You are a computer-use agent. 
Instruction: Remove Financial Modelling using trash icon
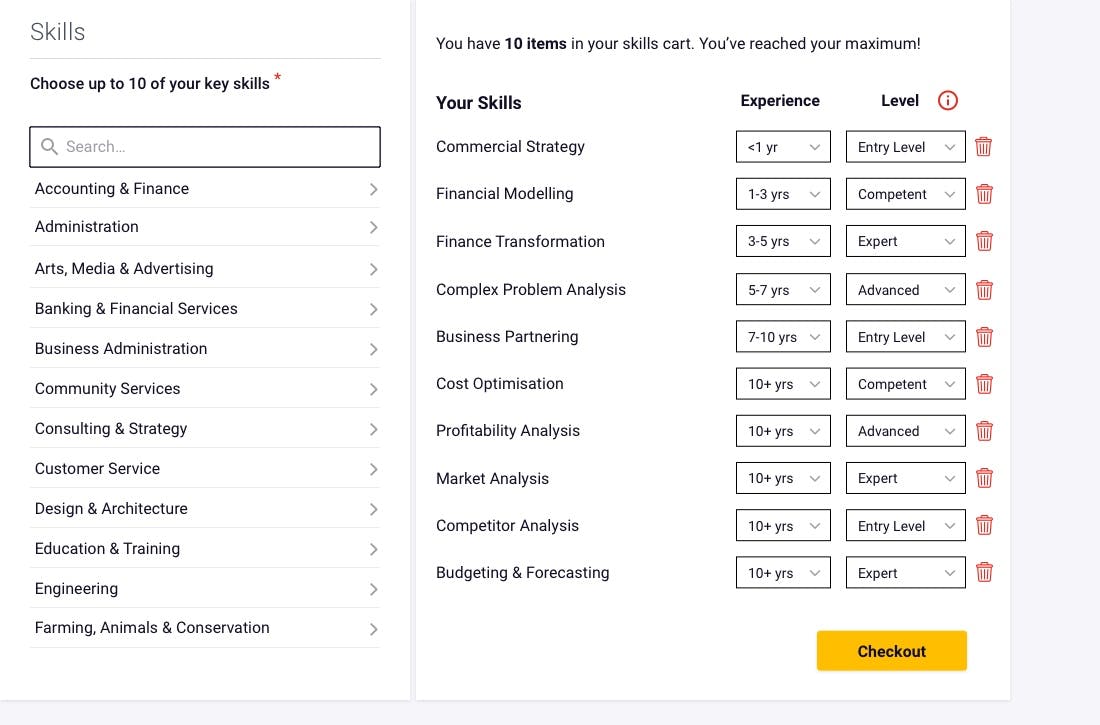(x=984, y=194)
